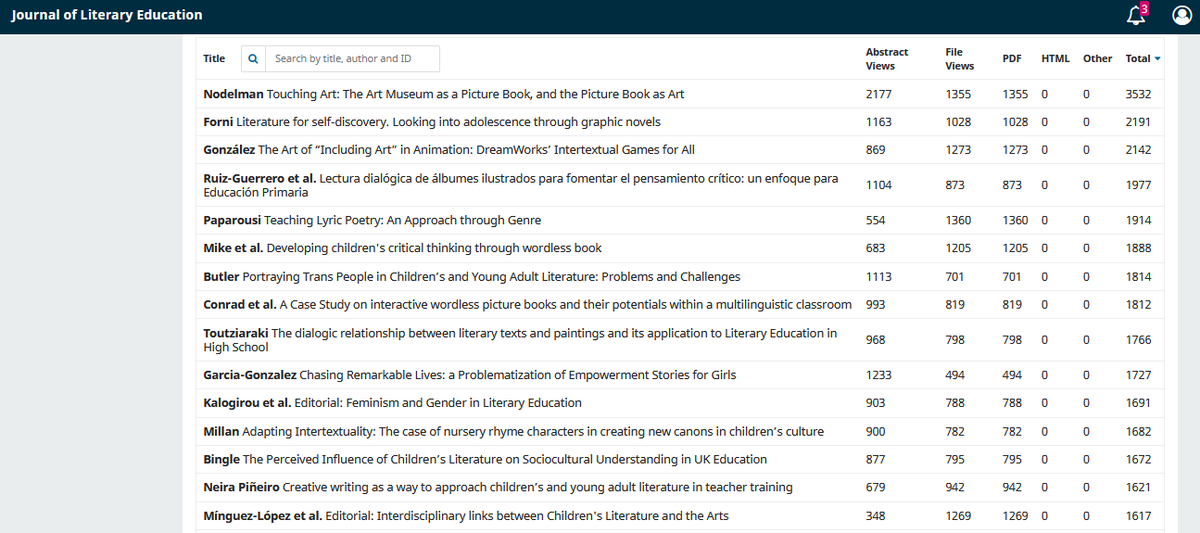Click the HTML column header
The height and width of the screenshot is (533, 1200).
pos(1055,59)
